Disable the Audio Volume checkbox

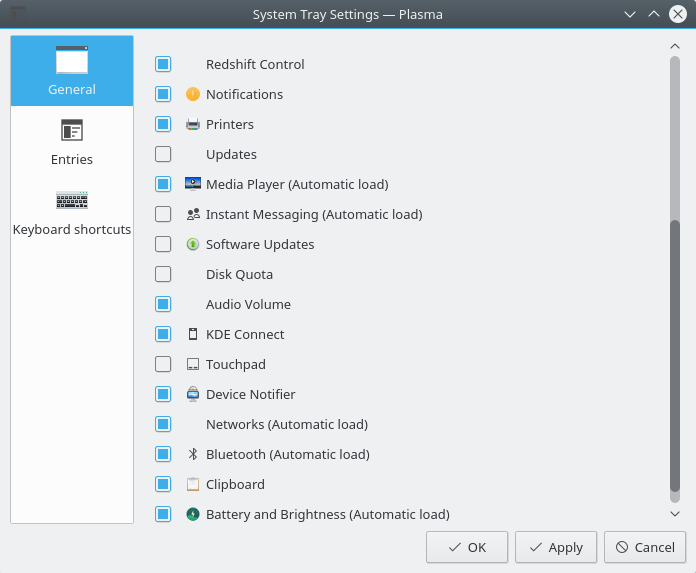[x=163, y=304]
